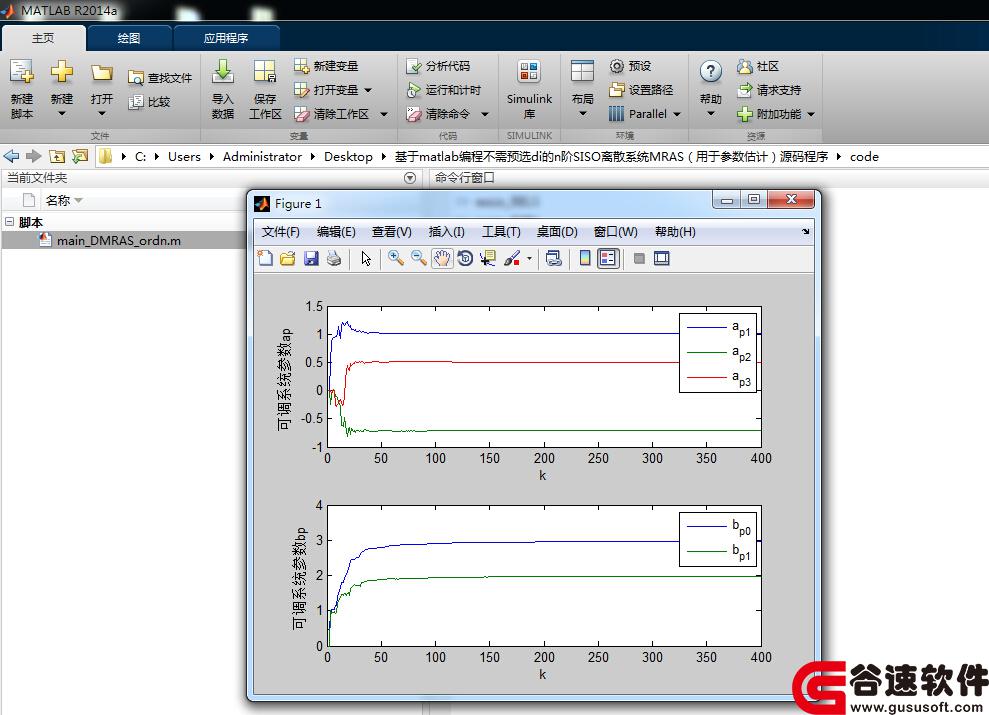
Task: Open the 名称 column sort dropdown
Action: coord(79,201)
